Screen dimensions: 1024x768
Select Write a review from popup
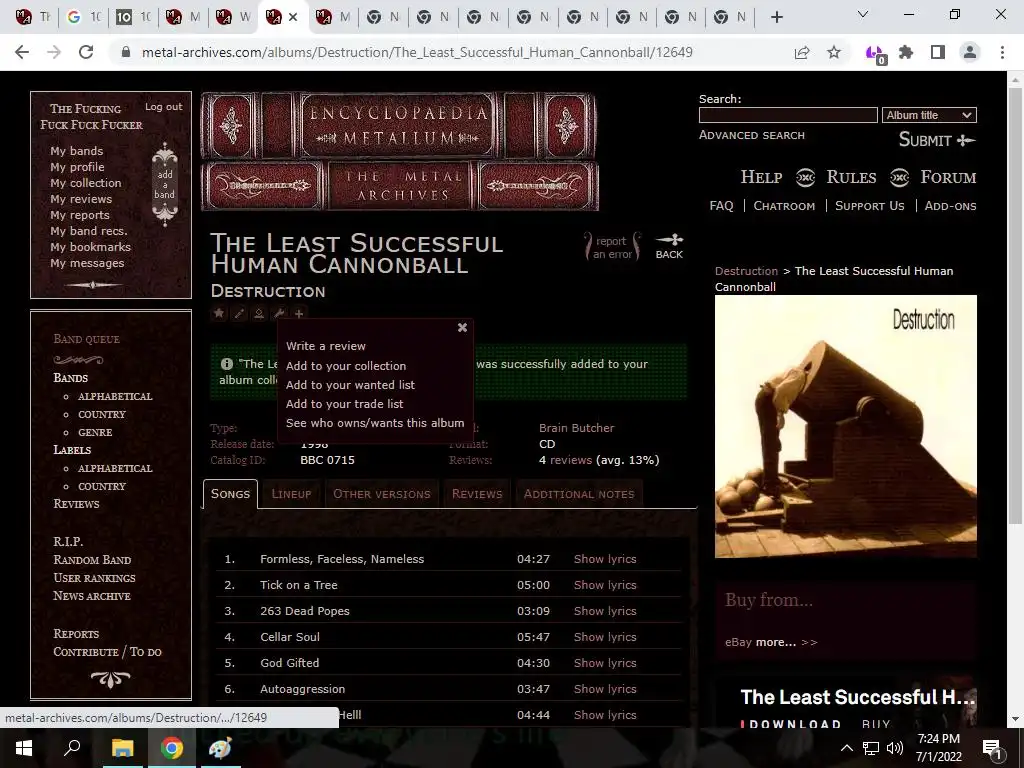326,346
